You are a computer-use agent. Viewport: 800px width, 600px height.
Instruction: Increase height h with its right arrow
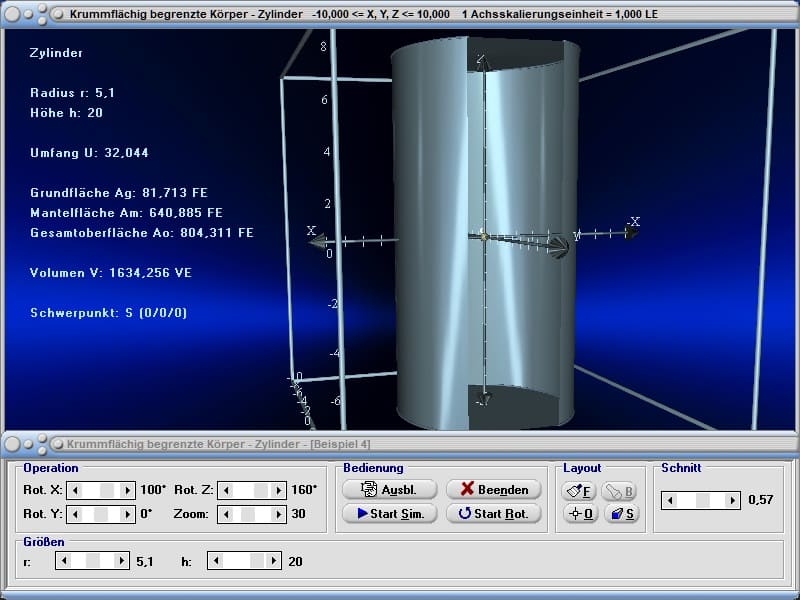coord(273,561)
